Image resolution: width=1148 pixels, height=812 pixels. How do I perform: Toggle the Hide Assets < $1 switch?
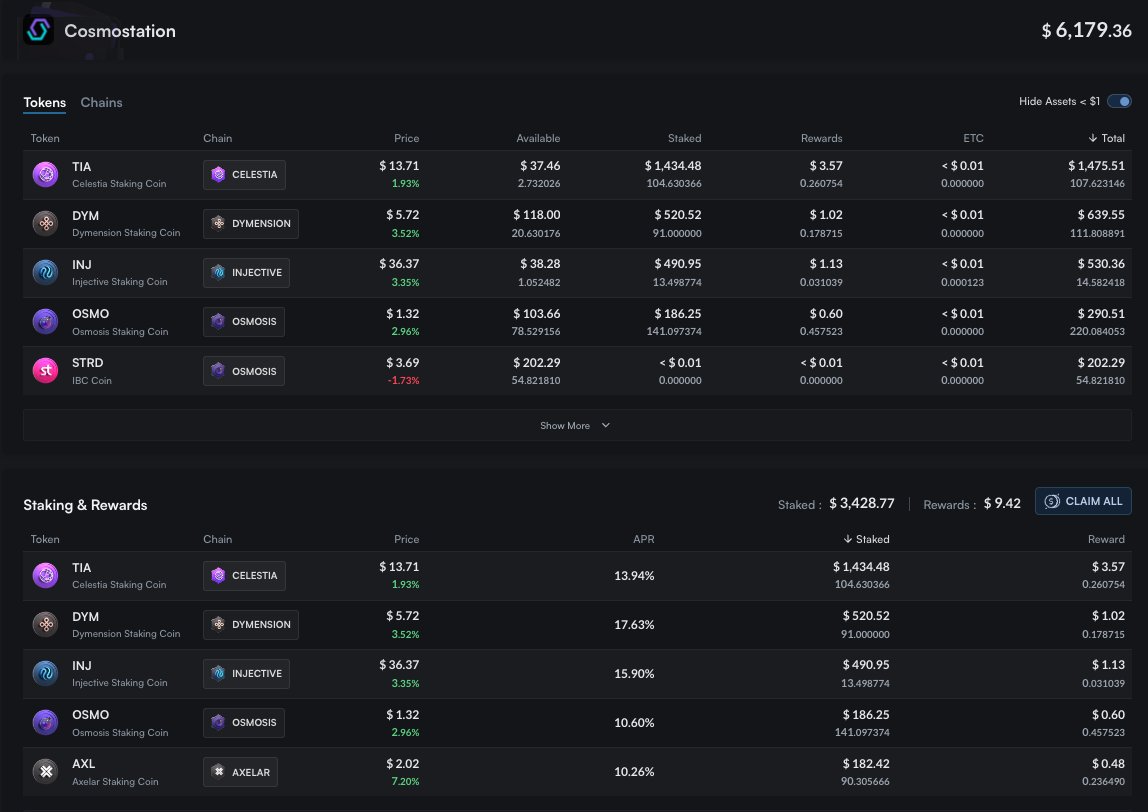[x=1119, y=101]
